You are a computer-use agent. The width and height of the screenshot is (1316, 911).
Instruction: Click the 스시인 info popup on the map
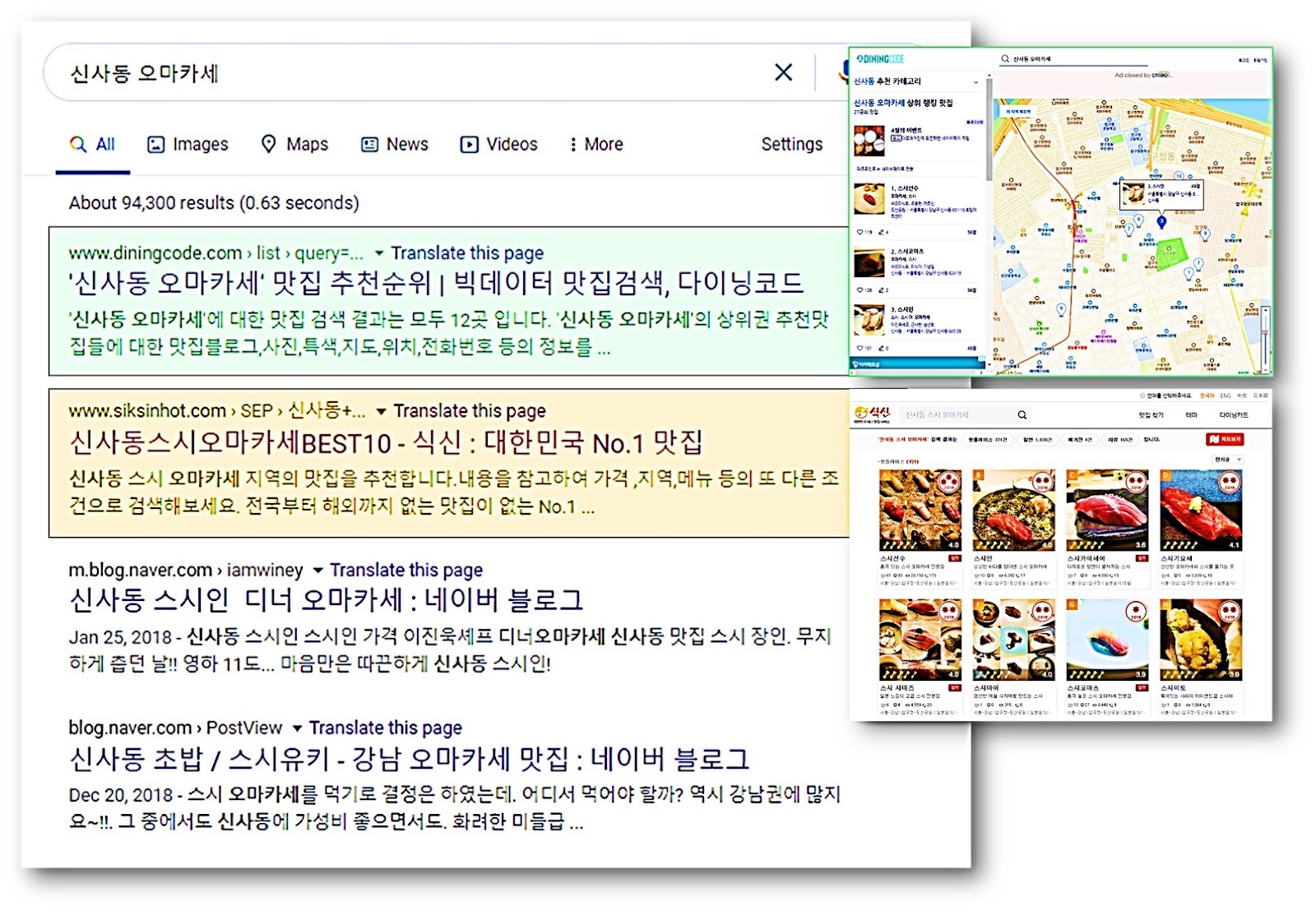[1161, 195]
